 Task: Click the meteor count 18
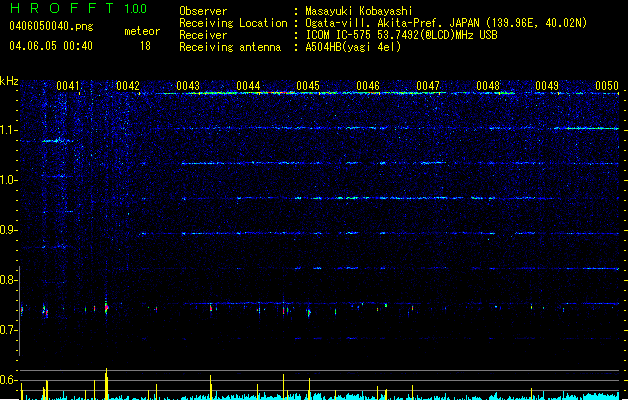(145, 46)
